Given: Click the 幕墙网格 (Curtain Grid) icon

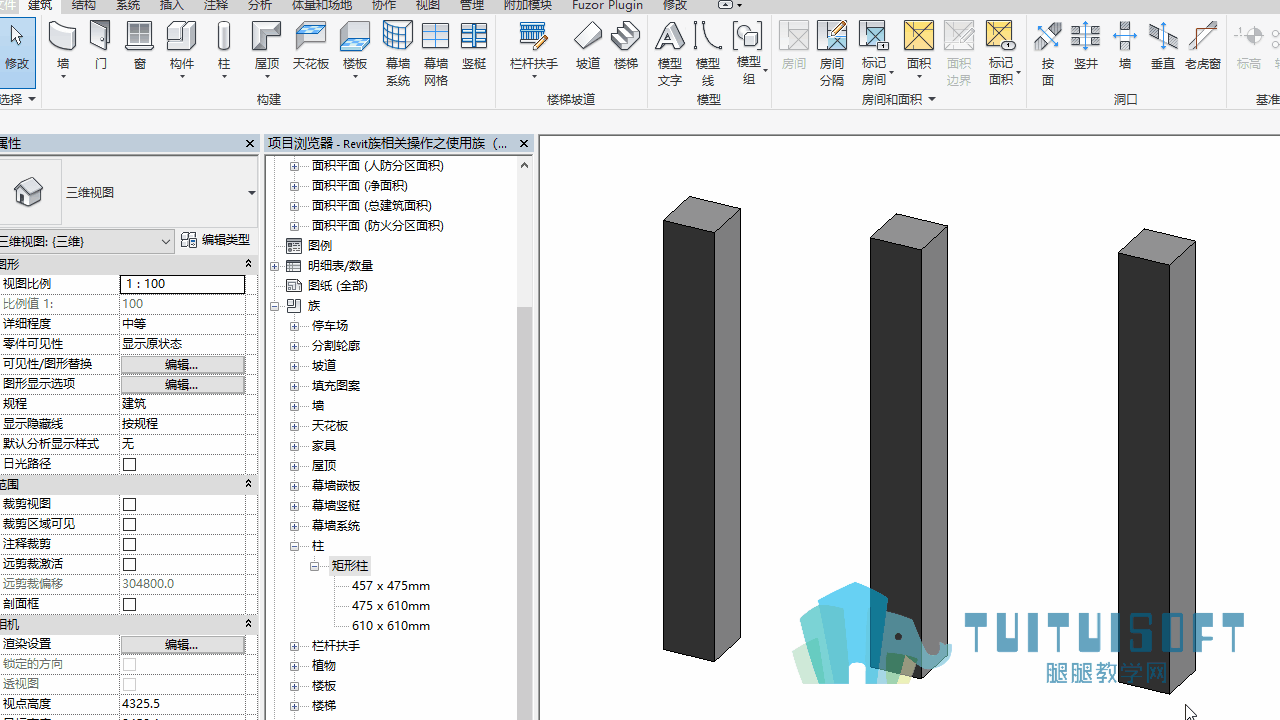Looking at the screenshot, I should click(x=436, y=55).
